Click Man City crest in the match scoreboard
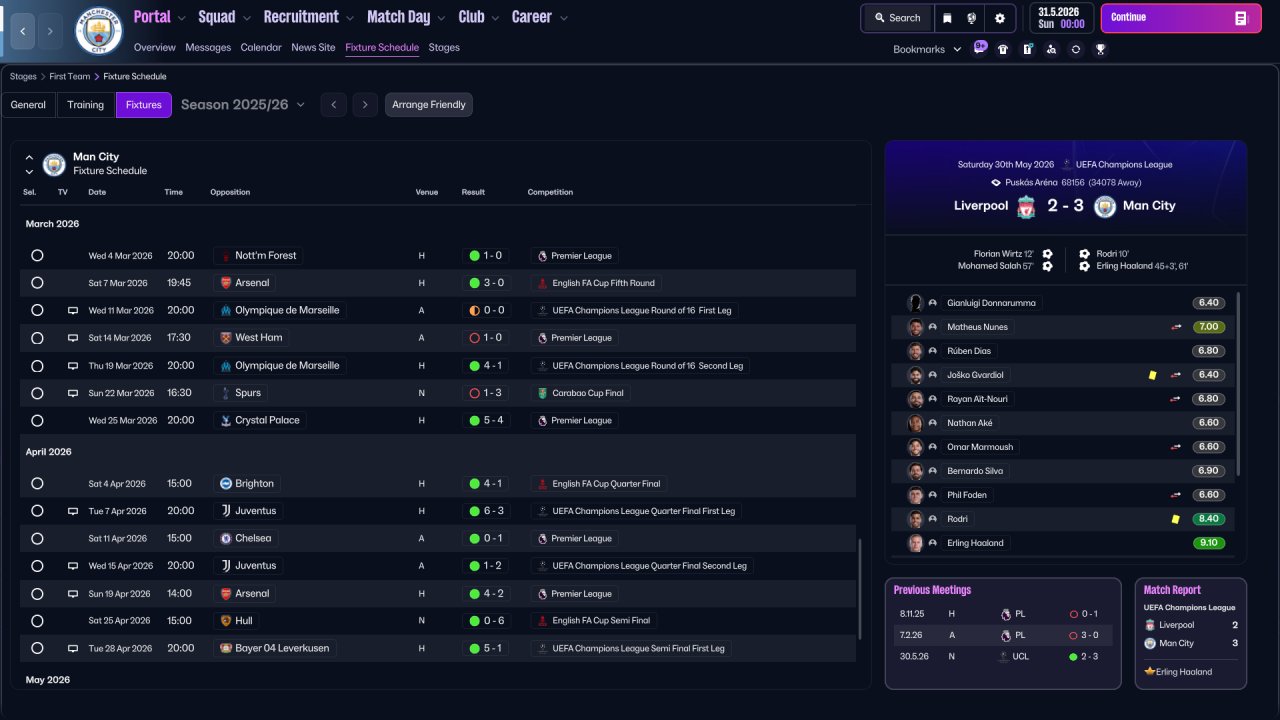 click(x=1105, y=206)
